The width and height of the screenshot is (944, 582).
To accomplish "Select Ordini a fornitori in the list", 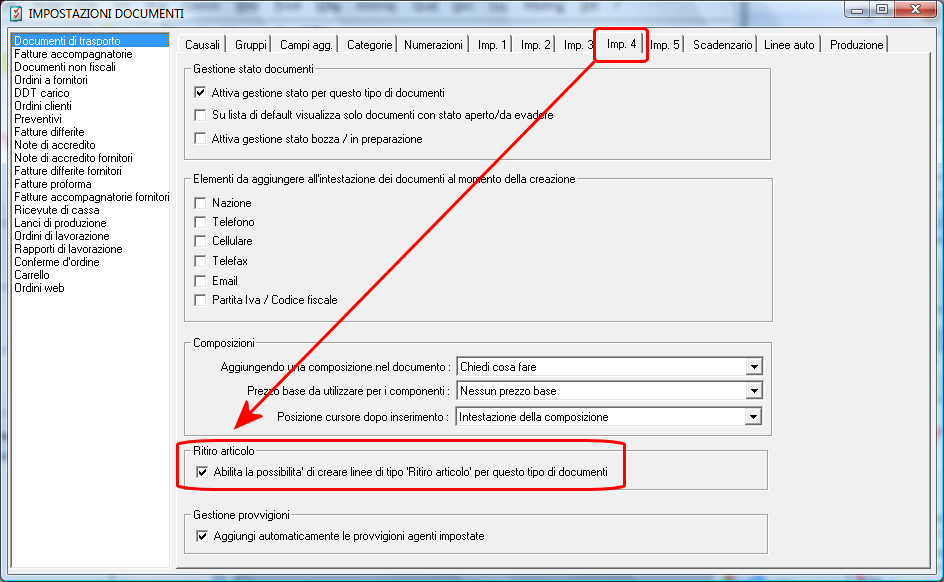I will (90, 79).
